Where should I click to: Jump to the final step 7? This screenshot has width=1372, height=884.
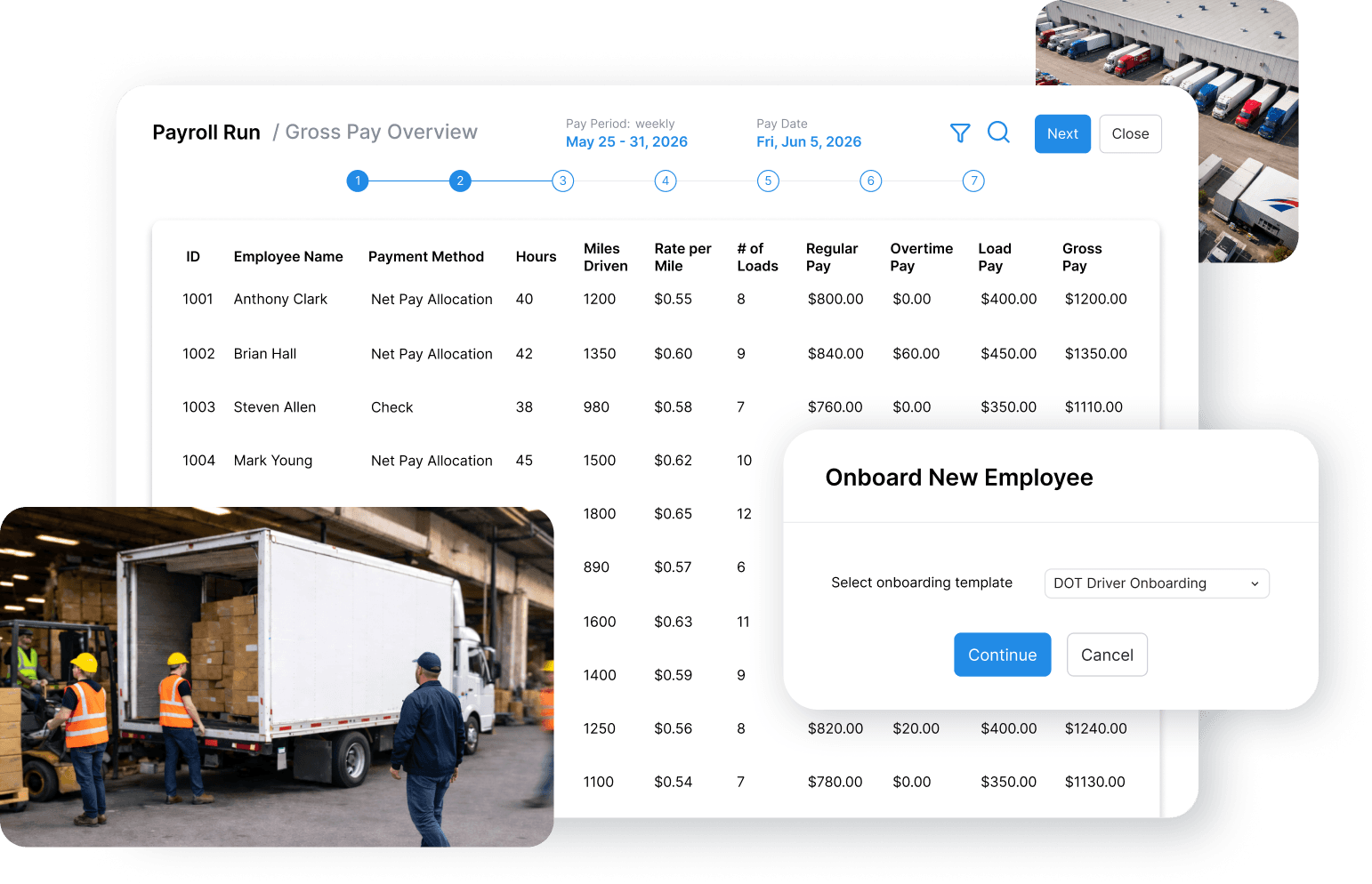click(x=973, y=181)
